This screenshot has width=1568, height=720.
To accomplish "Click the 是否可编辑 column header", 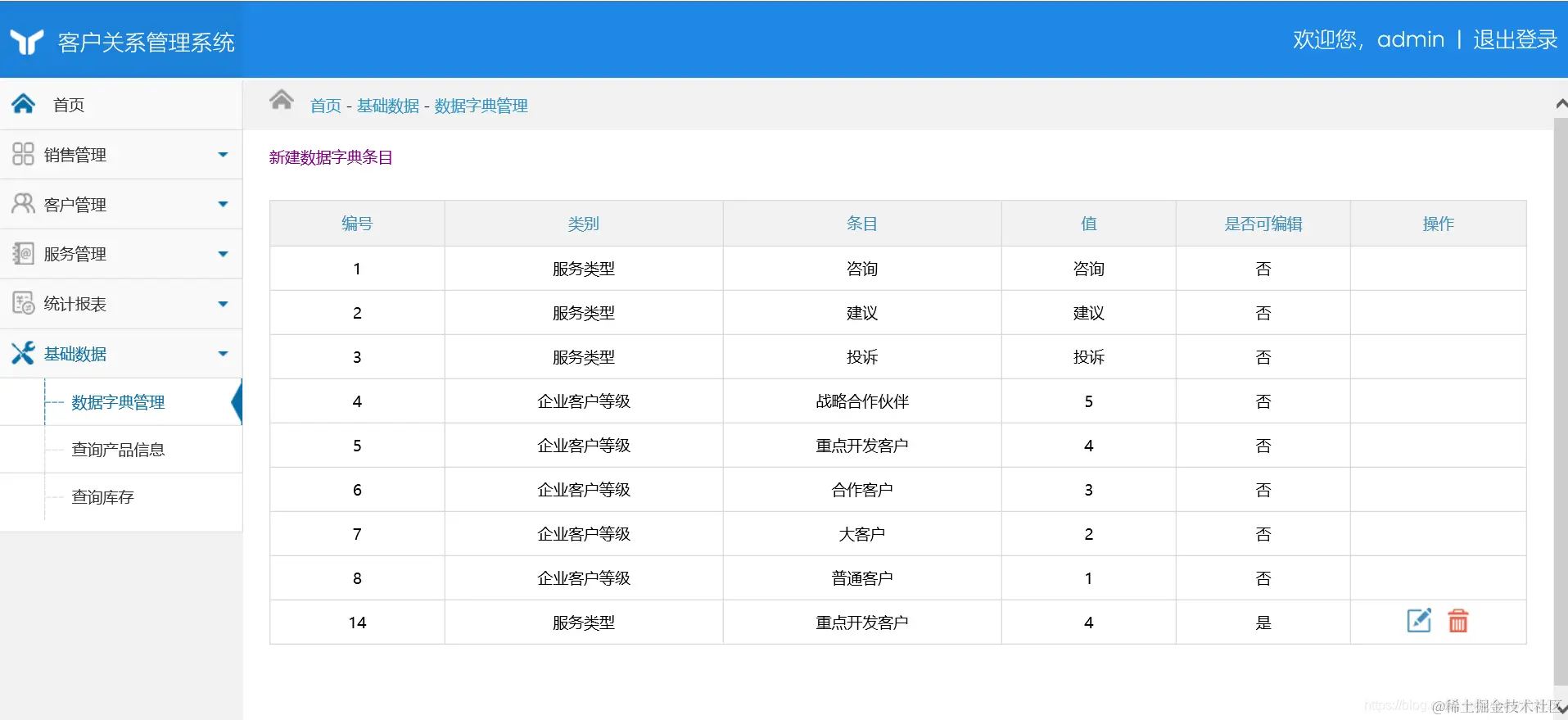I will point(1263,224).
